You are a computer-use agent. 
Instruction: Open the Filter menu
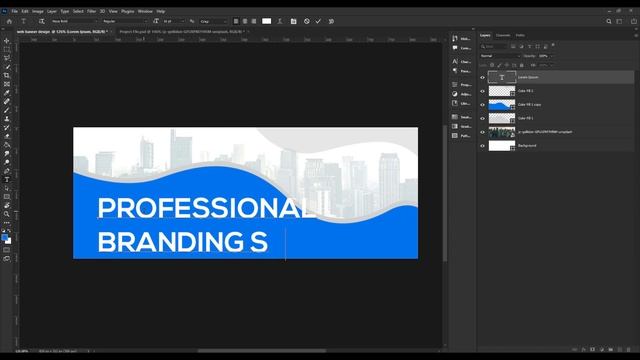(x=91, y=11)
